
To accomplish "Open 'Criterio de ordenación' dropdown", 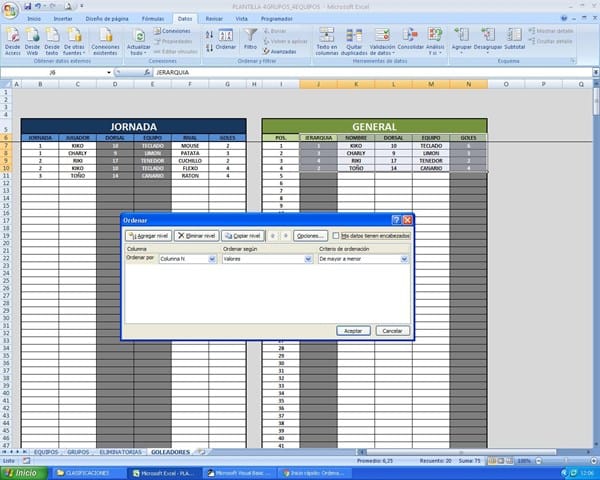I will click(x=404, y=258).
